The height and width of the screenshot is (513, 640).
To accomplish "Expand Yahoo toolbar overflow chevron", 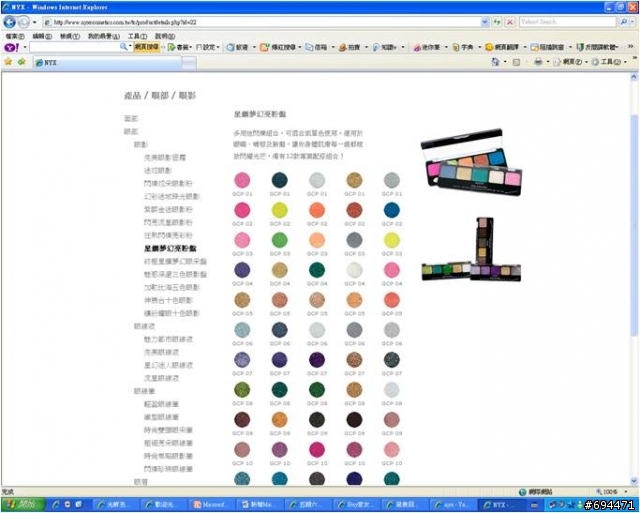I will tap(631, 47).
